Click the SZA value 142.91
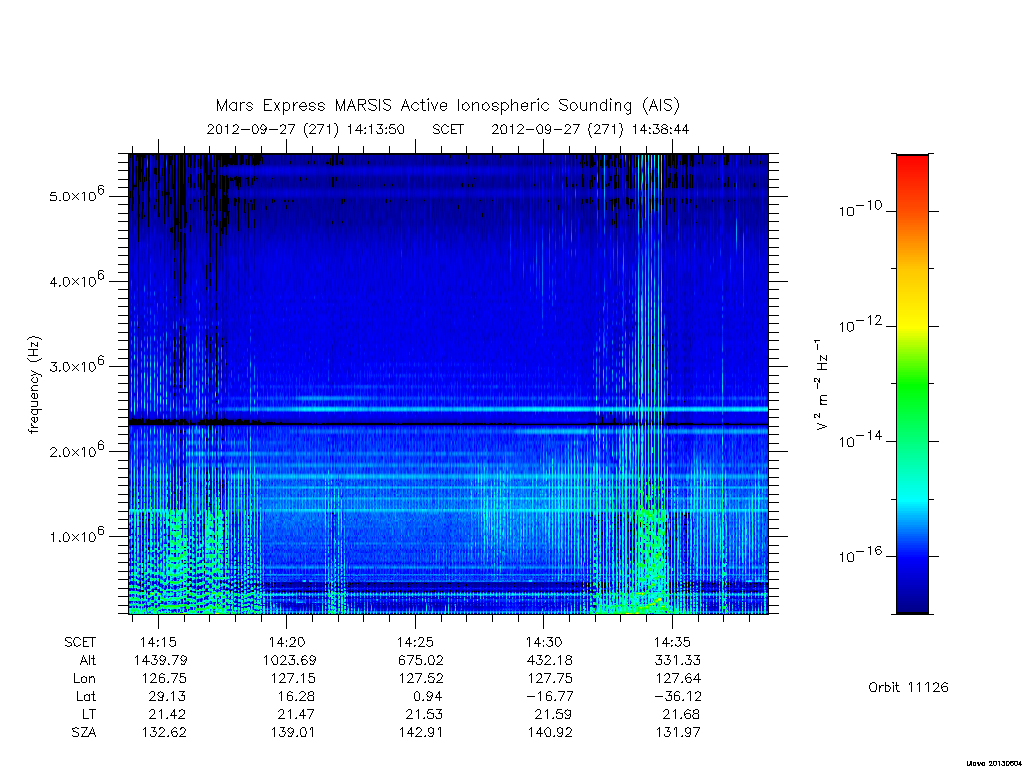 coord(421,732)
